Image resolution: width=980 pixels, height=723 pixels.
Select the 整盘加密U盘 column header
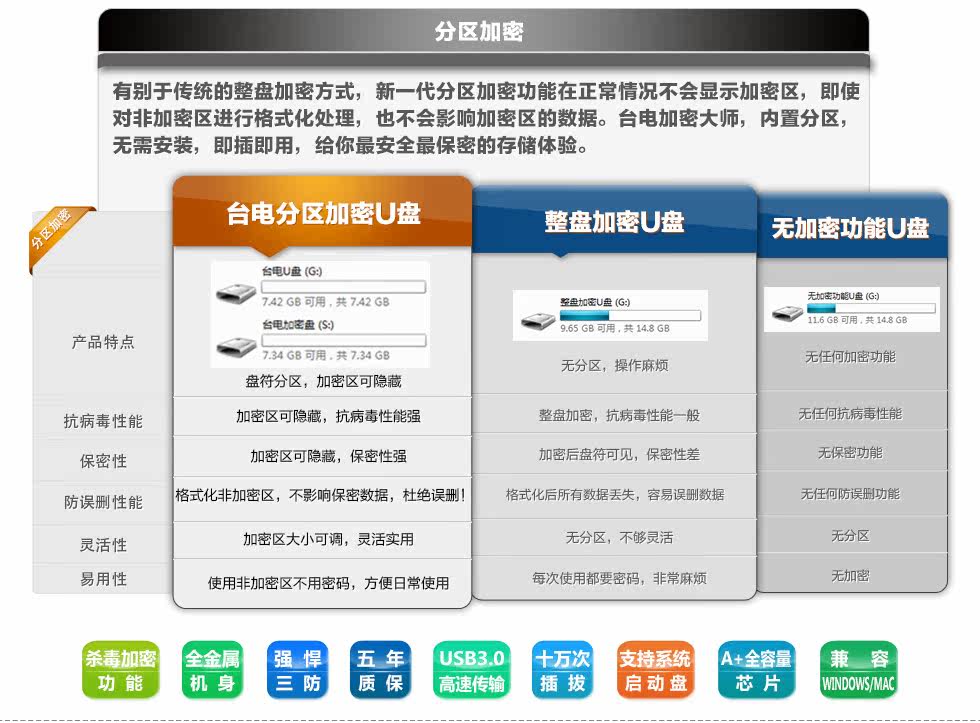click(614, 221)
